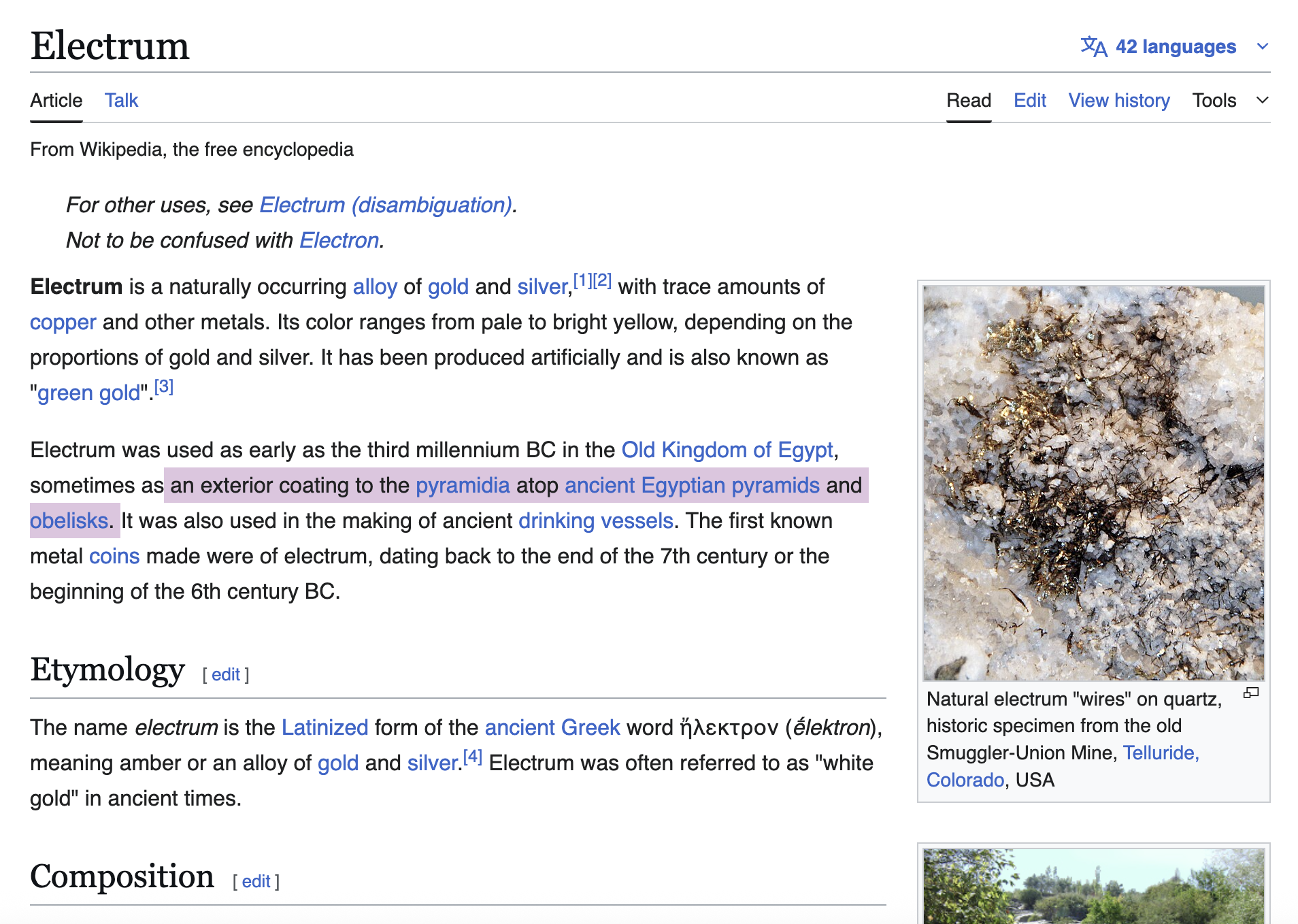Screen dimensions: 1298x924
Task: Click the text "From Wikipedia, the free encyclopedia"
Action: [x=192, y=150]
